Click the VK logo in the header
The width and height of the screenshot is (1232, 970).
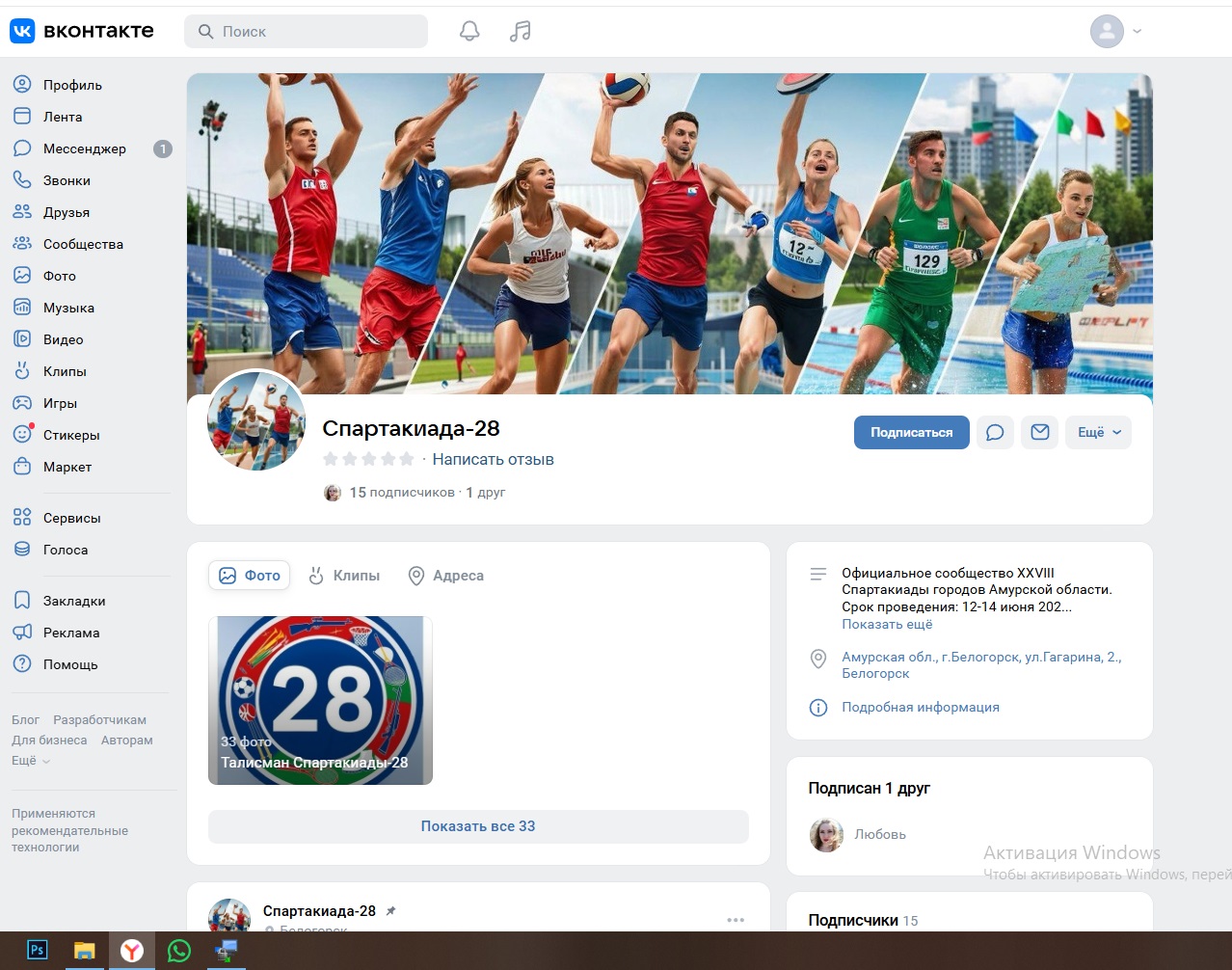click(x=81, y=31)
